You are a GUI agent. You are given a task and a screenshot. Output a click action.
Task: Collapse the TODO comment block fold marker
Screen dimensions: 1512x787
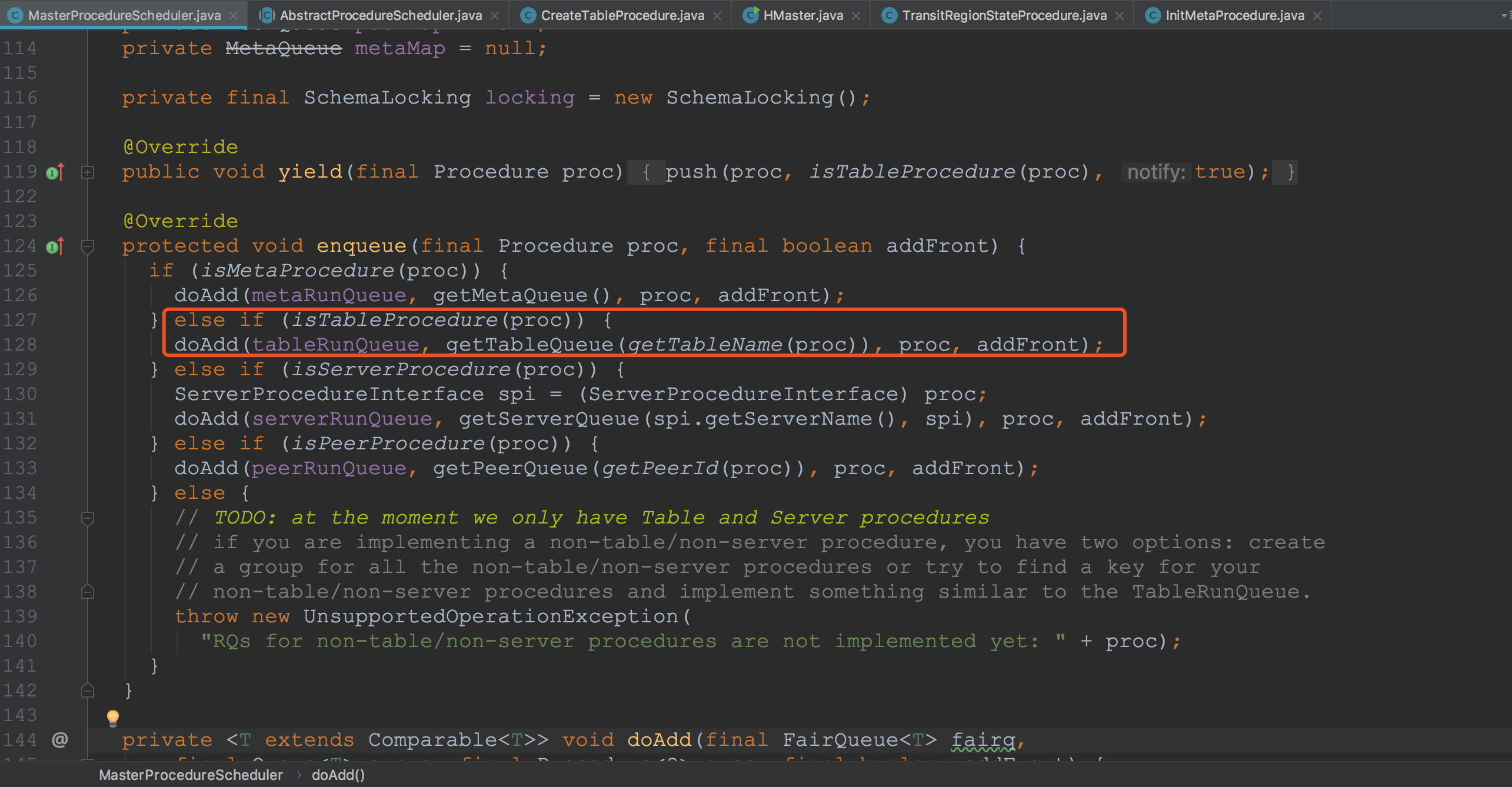point(88,518)
